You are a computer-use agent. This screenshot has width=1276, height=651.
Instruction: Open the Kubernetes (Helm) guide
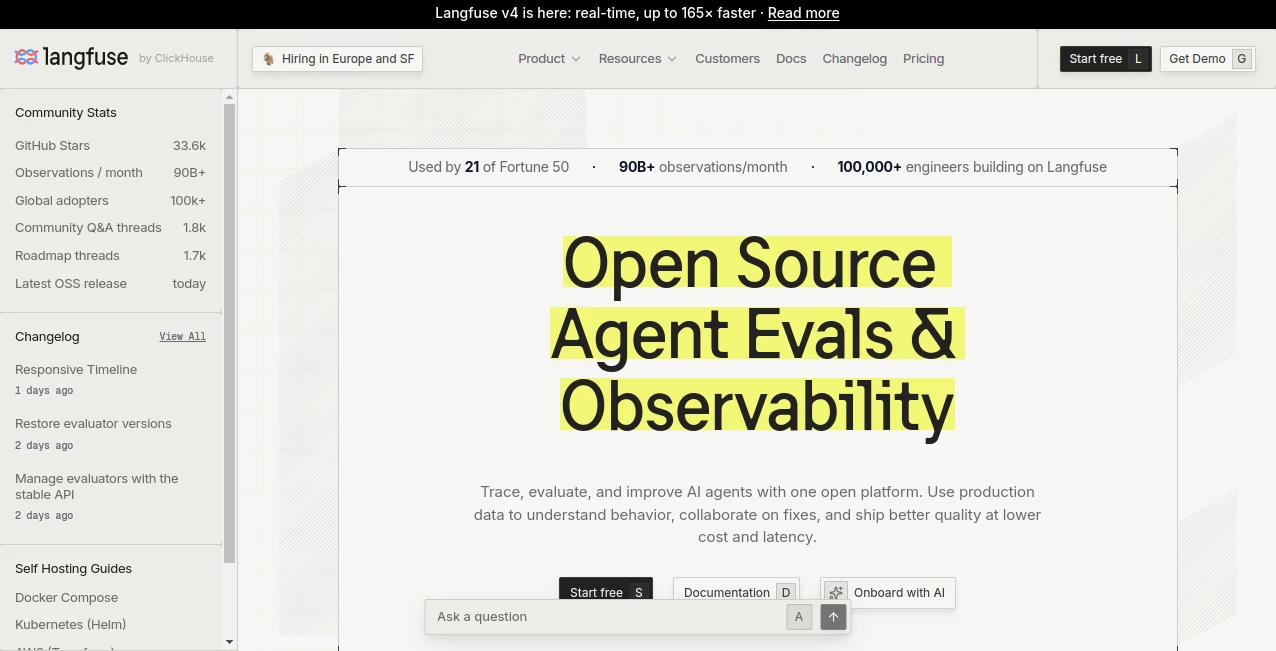70,625
